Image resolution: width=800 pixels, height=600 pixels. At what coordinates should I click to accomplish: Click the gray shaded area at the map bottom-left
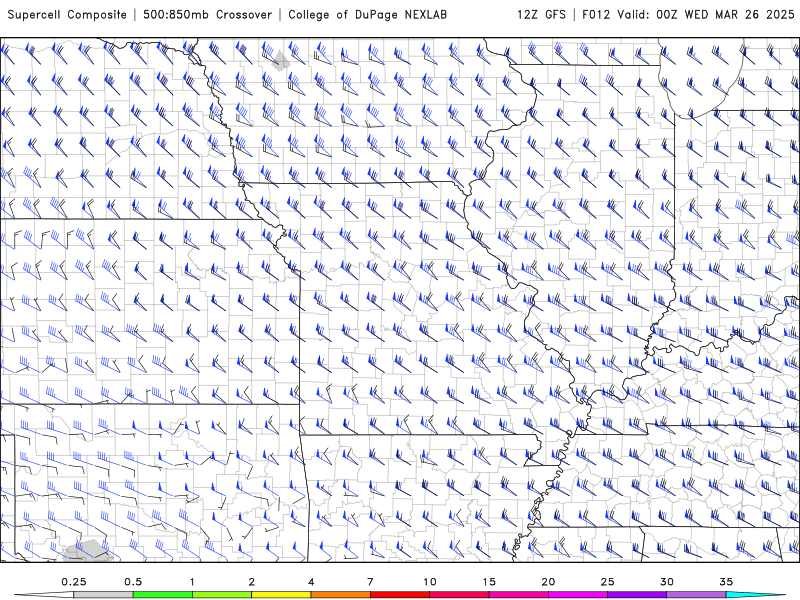point(88,551)
